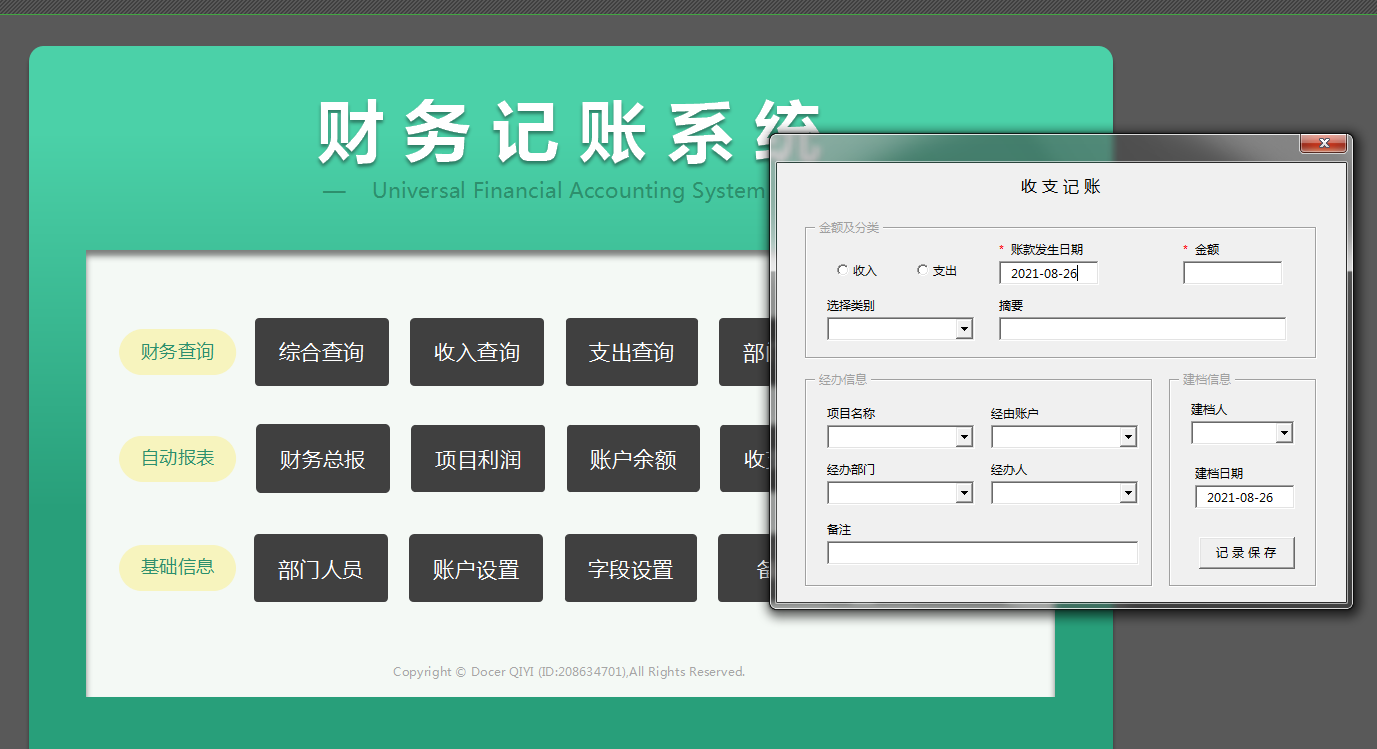Open 财务总报 financial summary report
The width and height of the screenshot is (1377, 749).
[x=322, y=458]
